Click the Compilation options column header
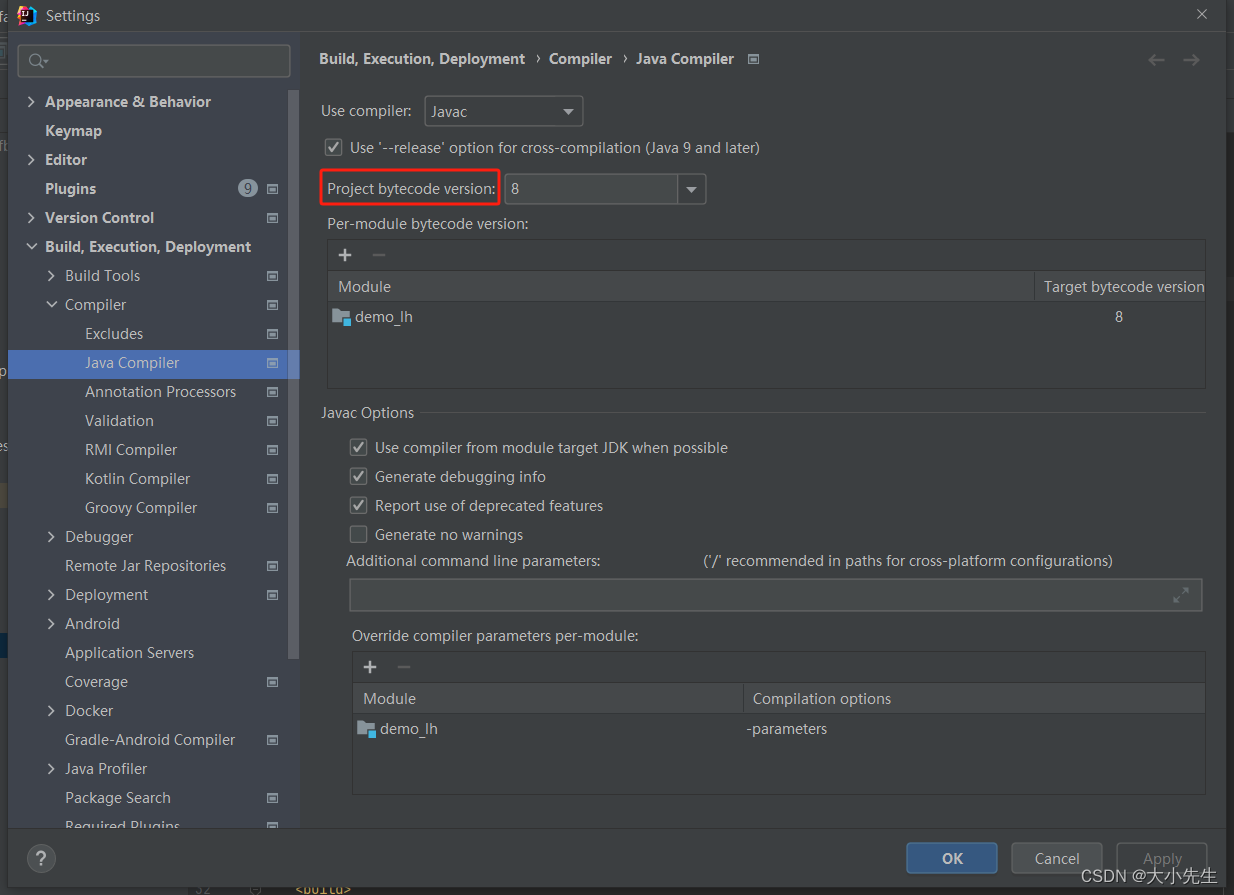Viewport: 1234px width, 895px height. pos(974,699)
